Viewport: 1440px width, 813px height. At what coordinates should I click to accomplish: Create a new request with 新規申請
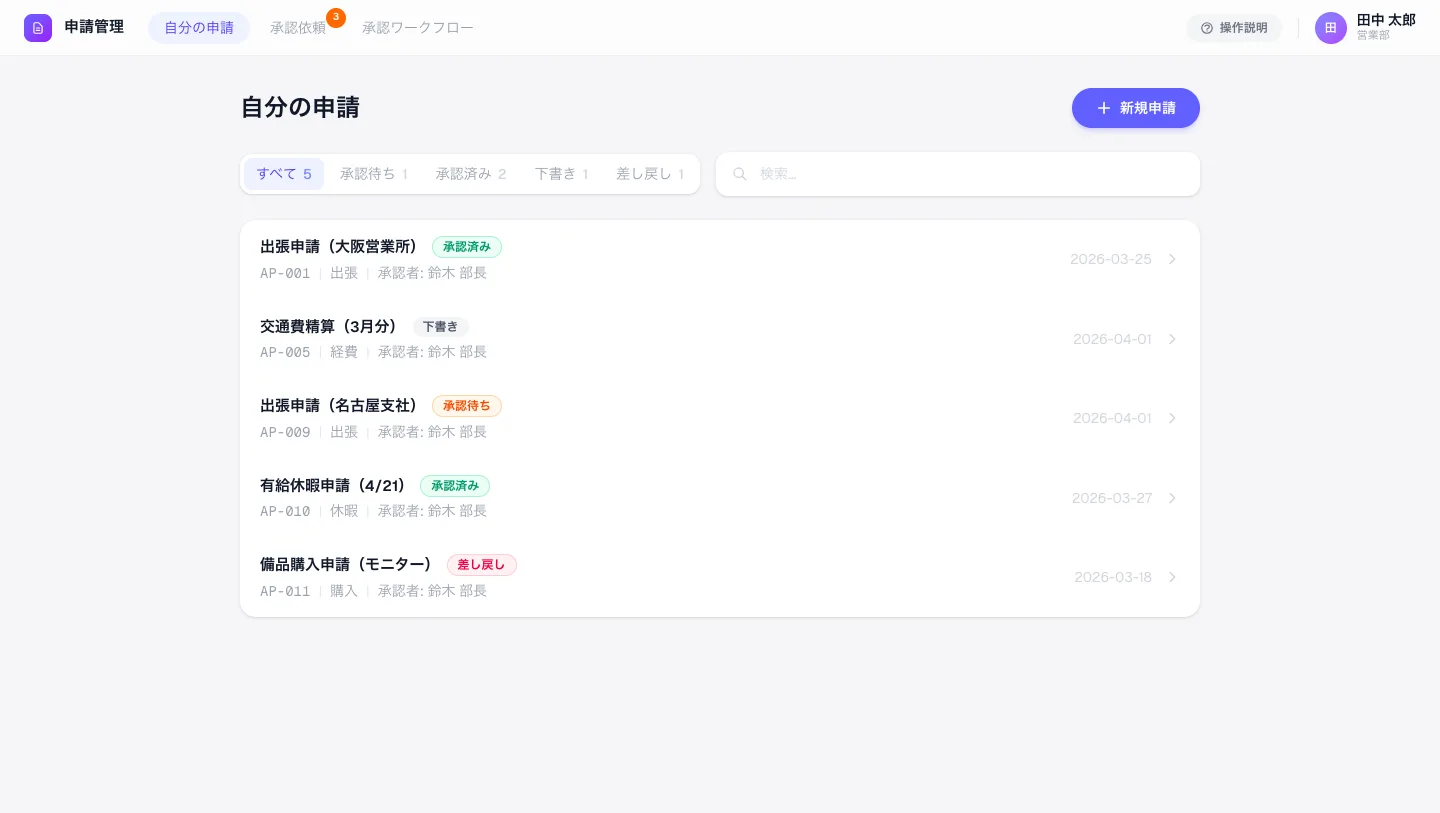(1136, 108)
